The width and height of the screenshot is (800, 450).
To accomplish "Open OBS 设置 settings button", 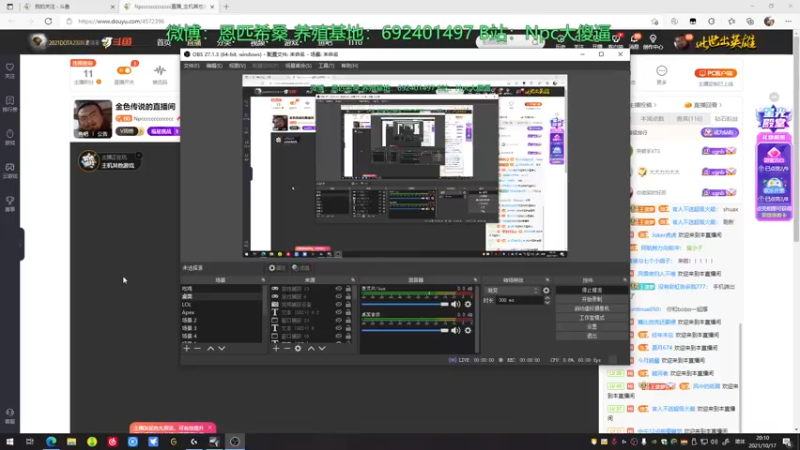I will pos(592,327).
